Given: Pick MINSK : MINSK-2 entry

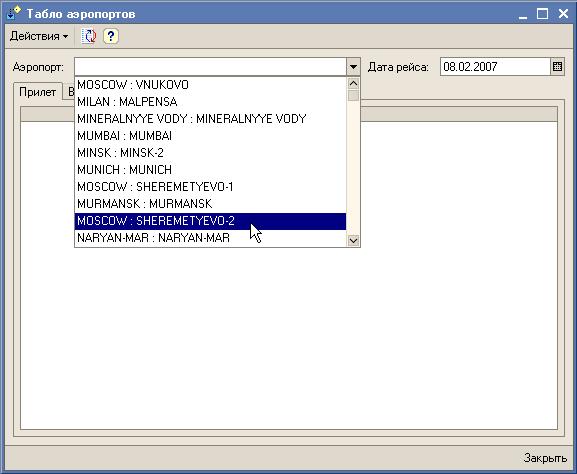Looking at the screenshot, I should pos(210,153).
